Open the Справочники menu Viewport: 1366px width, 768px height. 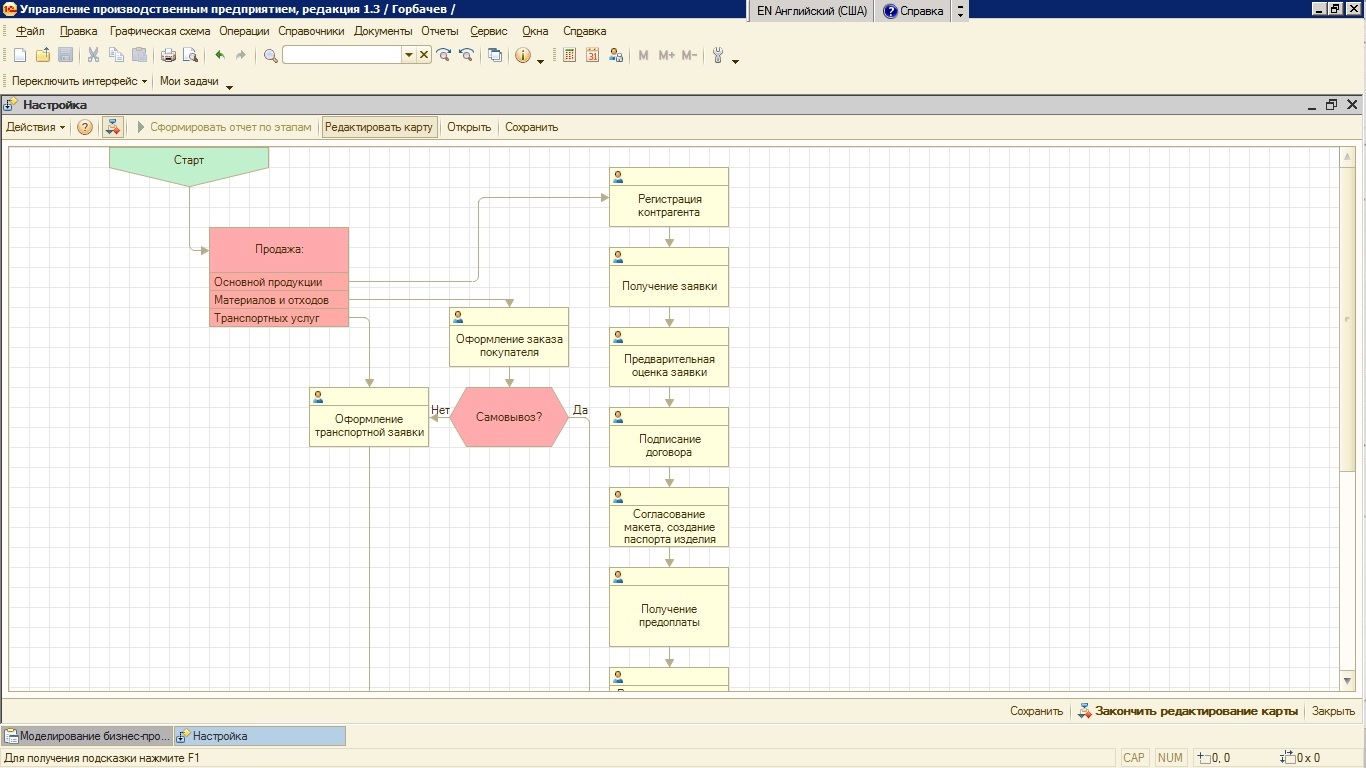coord(310,31)
